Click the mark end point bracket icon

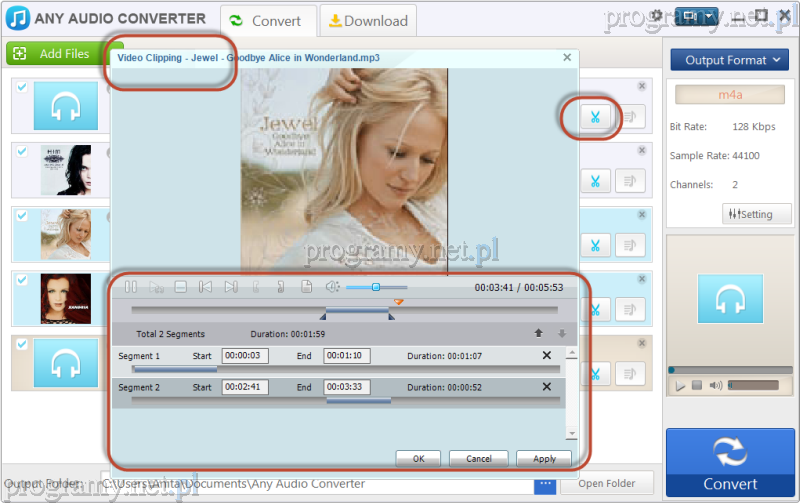click(281, 287)
